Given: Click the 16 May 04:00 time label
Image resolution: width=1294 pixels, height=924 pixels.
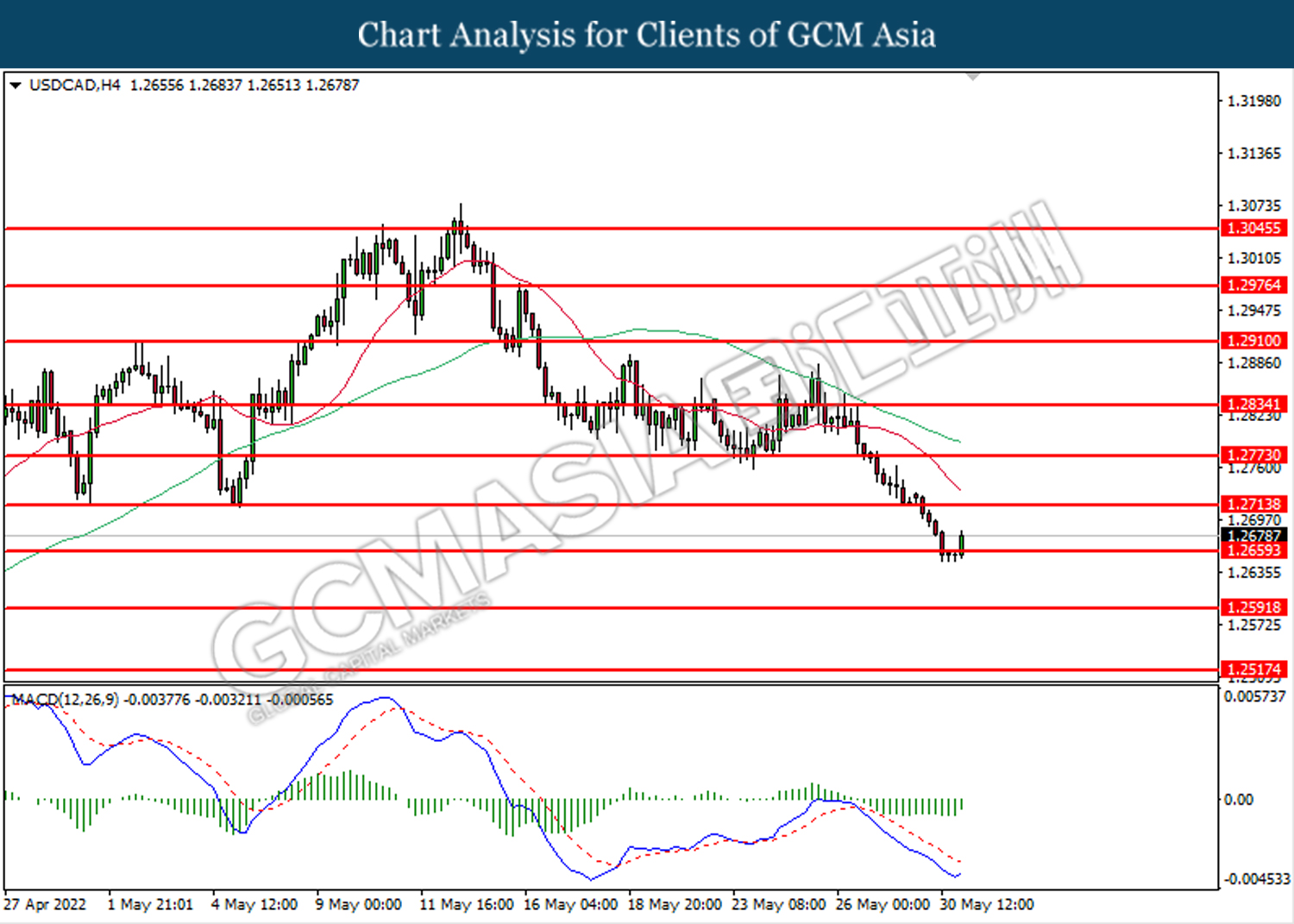Looking at the screenshot, I should [x=571, y=904].
